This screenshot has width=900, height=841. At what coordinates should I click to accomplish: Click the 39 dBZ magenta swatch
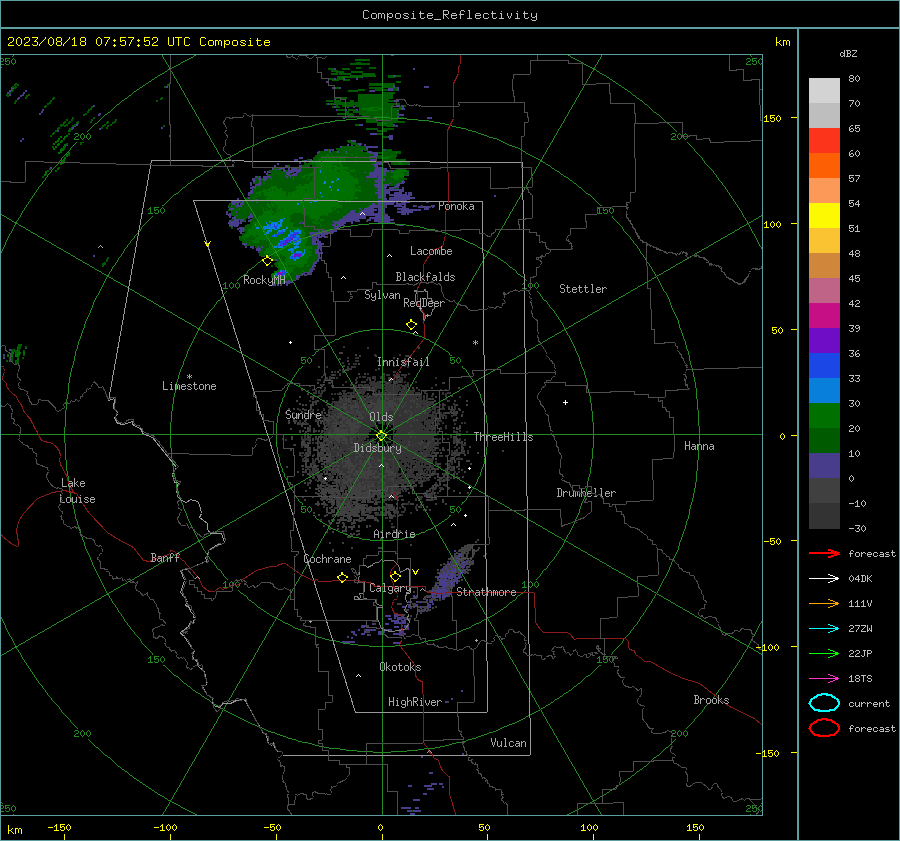824,316
